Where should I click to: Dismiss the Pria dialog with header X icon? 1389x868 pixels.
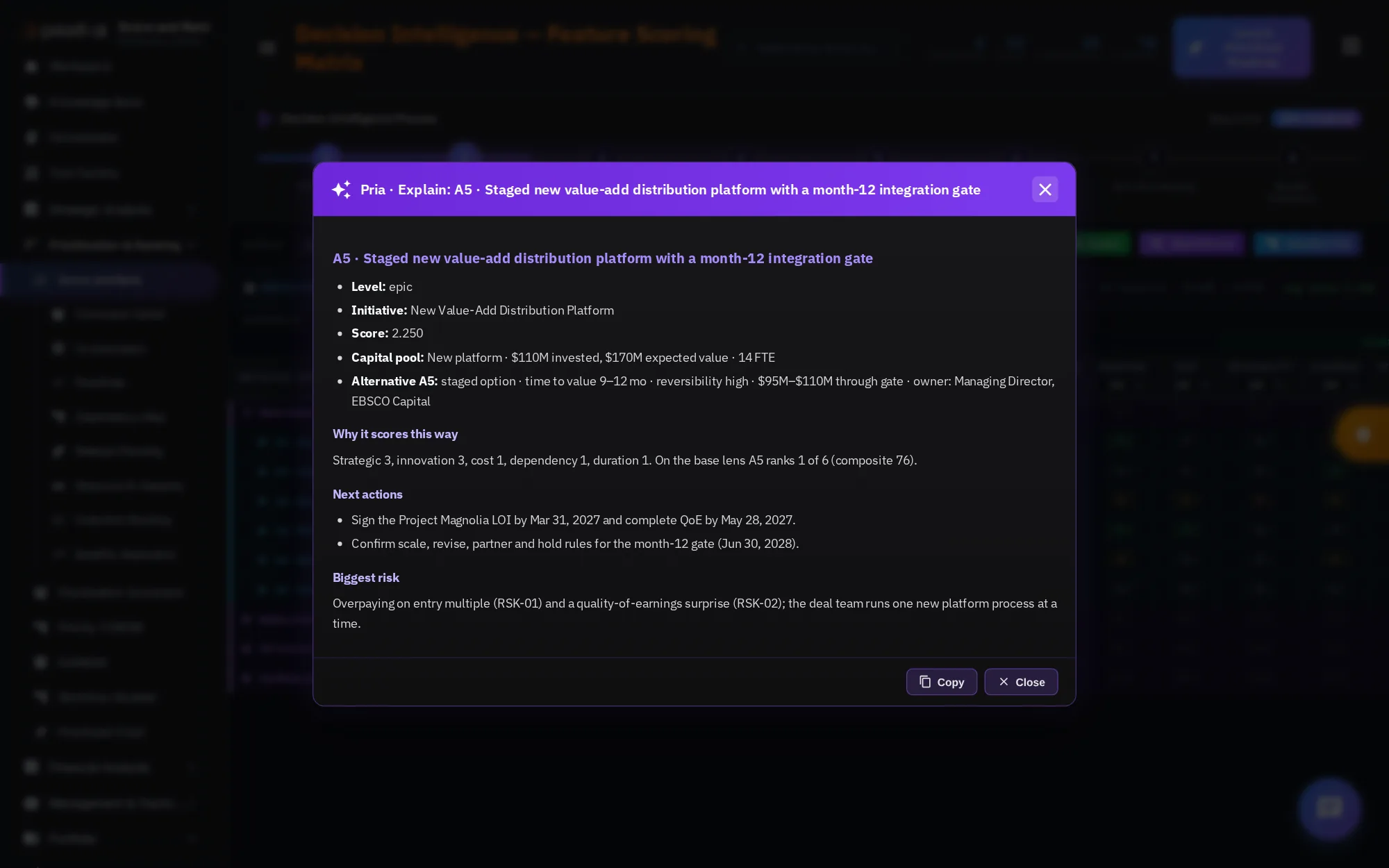tap(1045, 190)
